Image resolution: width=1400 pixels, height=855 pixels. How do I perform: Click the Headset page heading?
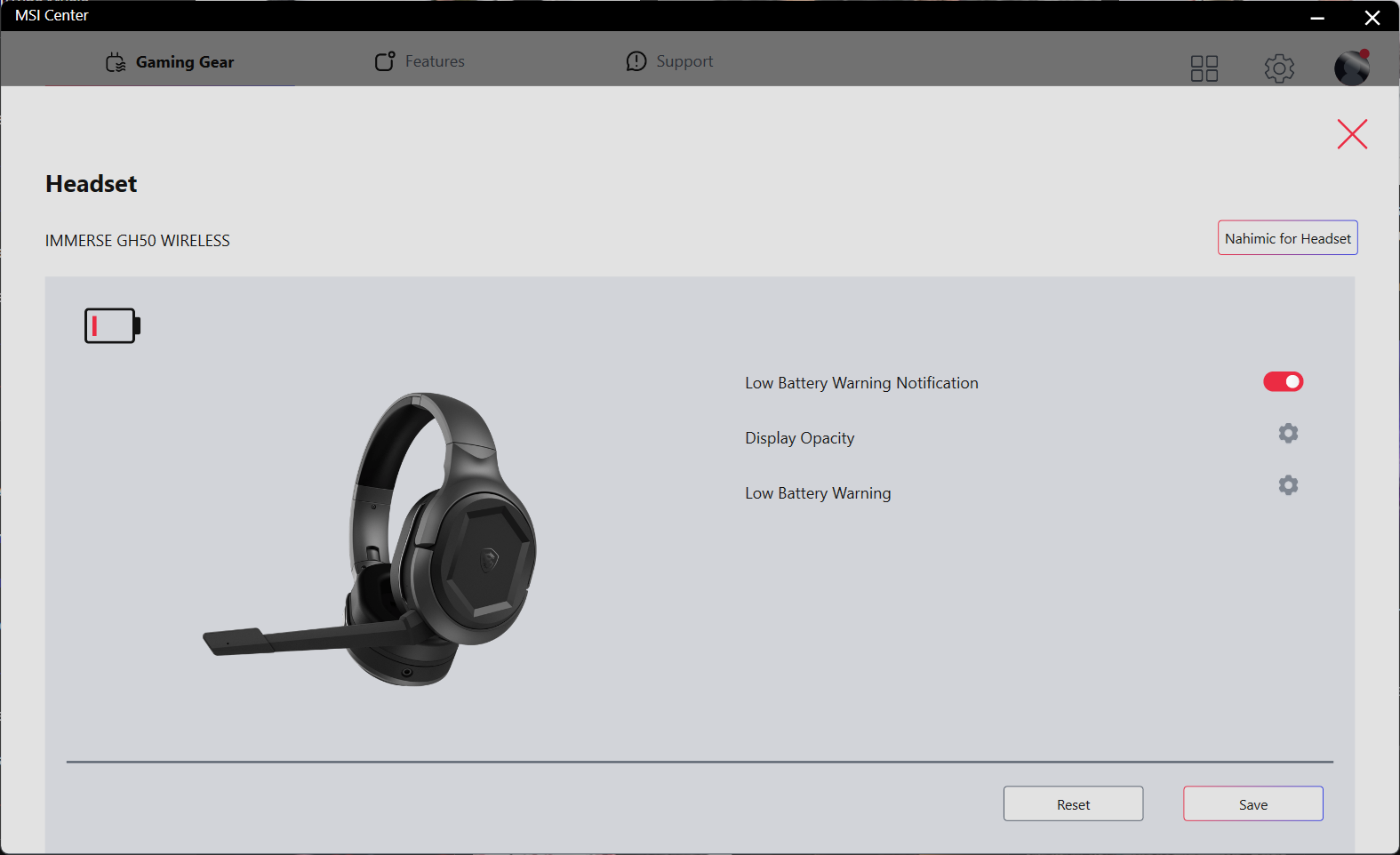click(92, 184)
